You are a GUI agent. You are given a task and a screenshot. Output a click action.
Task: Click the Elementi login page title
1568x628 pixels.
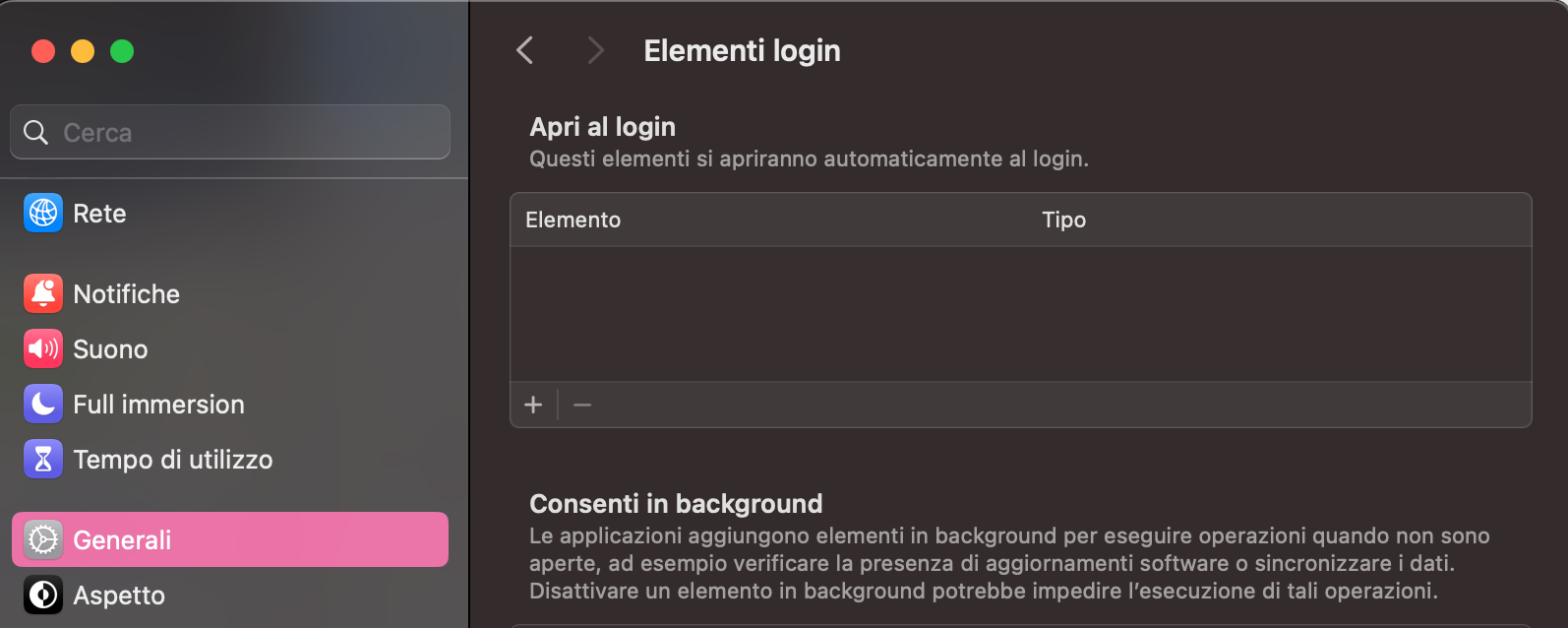pos(742,50)
